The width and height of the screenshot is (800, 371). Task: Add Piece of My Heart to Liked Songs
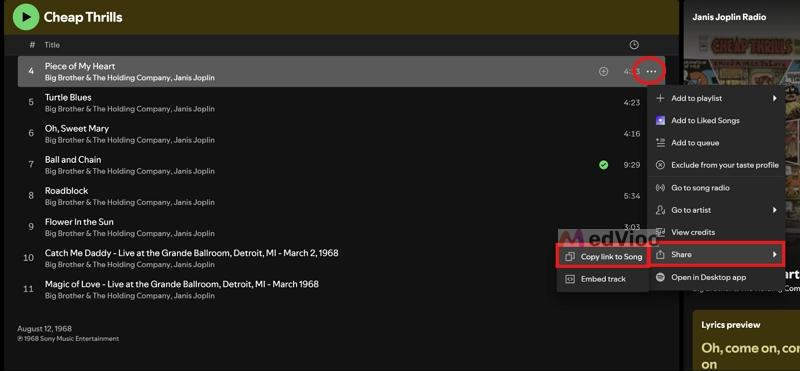click(x=603, y=72)
